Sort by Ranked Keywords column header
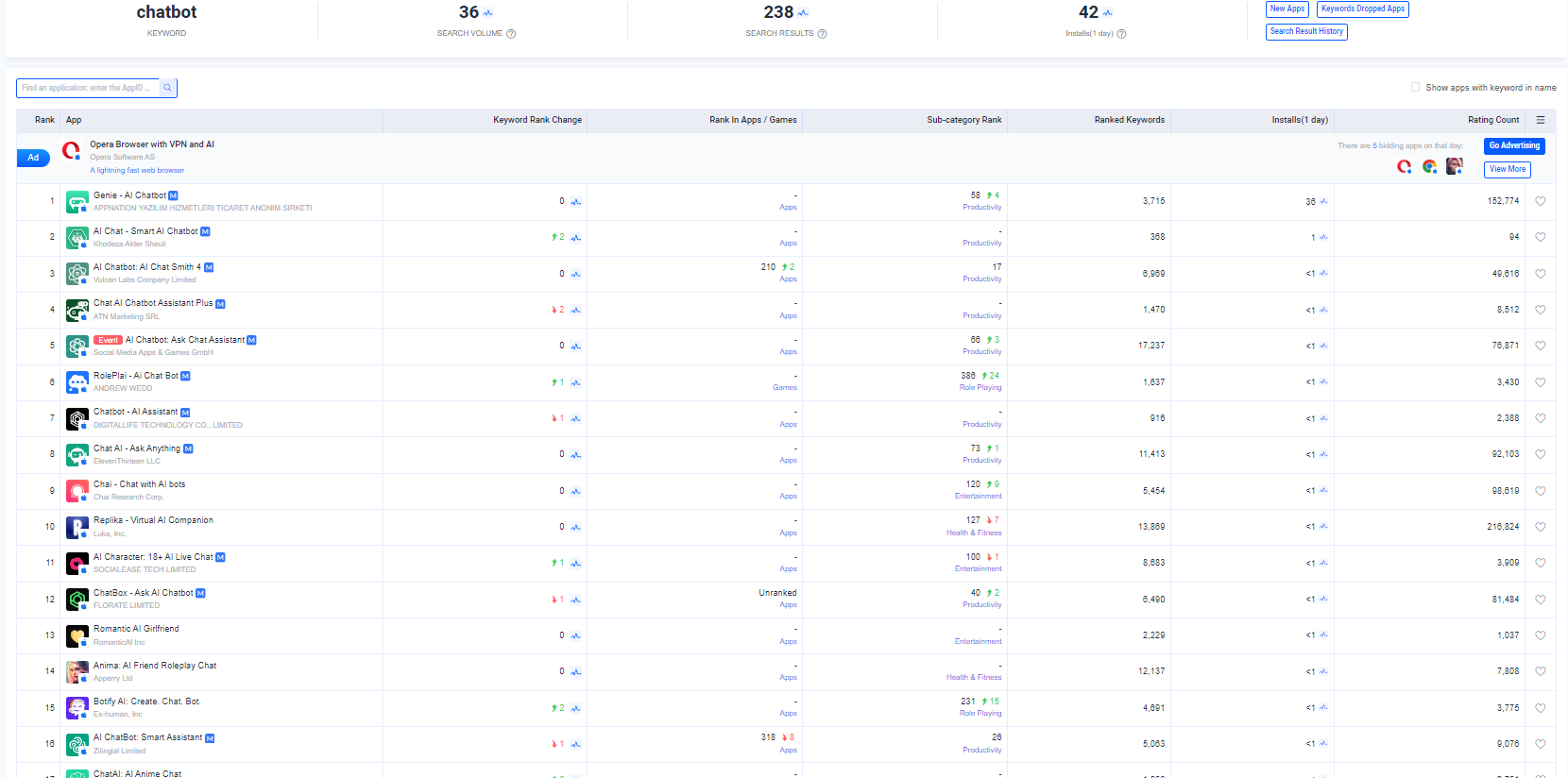This screenshot has width=1568, height=778. [1129, 120]
